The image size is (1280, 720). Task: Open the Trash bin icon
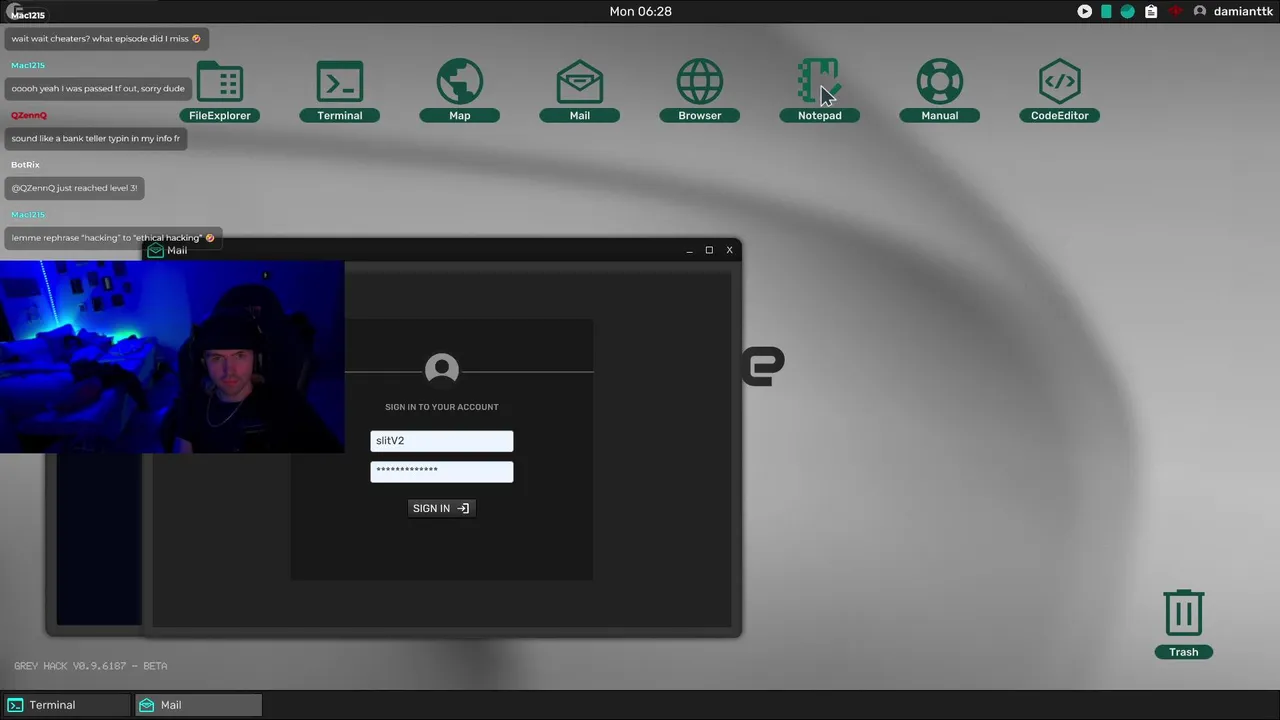1184,624
